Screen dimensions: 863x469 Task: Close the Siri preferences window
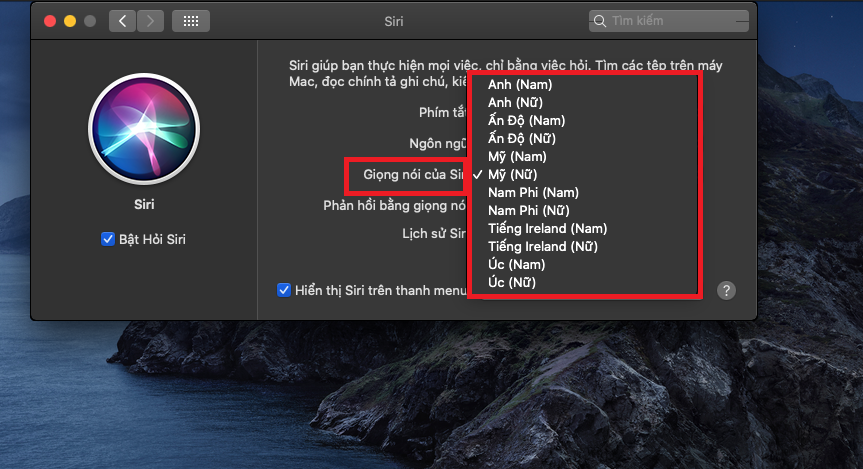50,21
